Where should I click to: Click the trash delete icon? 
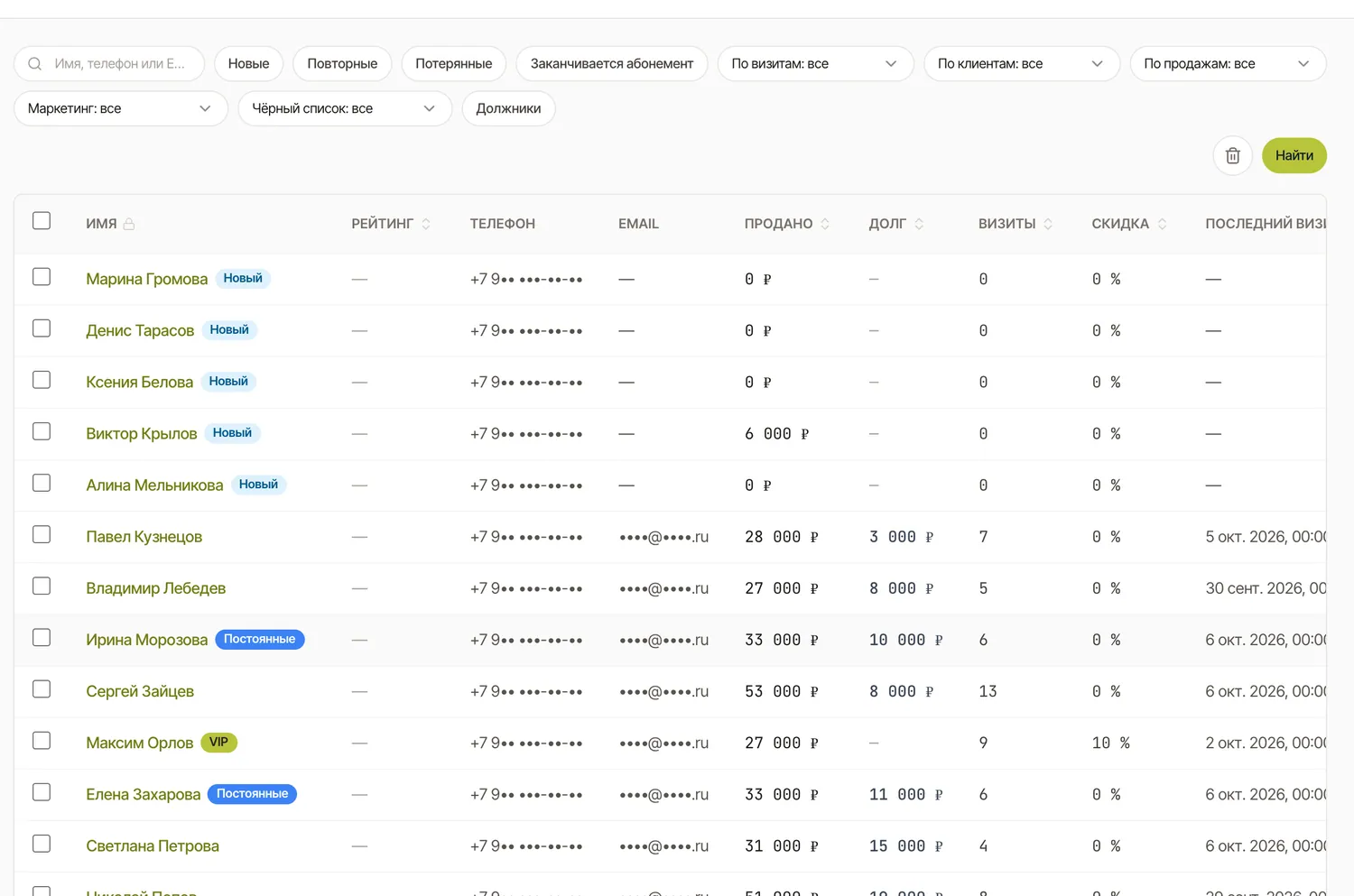(1232, 155)
